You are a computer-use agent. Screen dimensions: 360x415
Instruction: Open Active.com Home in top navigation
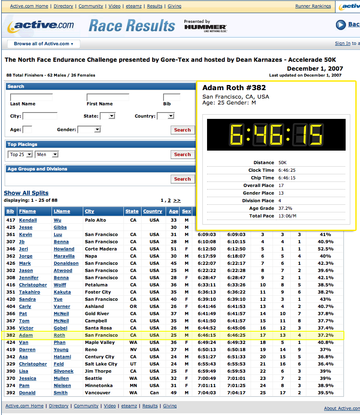[29, 6]
